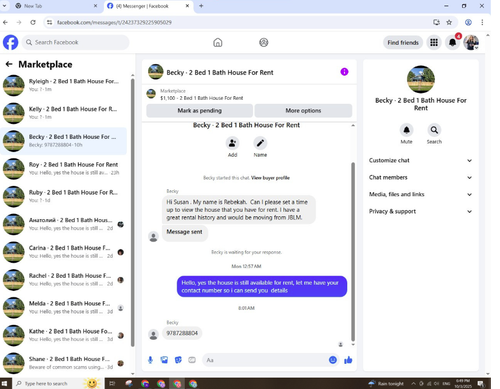Viewport: 500px width, 389px height.
Task: Choose a GIF icon
Action: click(192, 360)
